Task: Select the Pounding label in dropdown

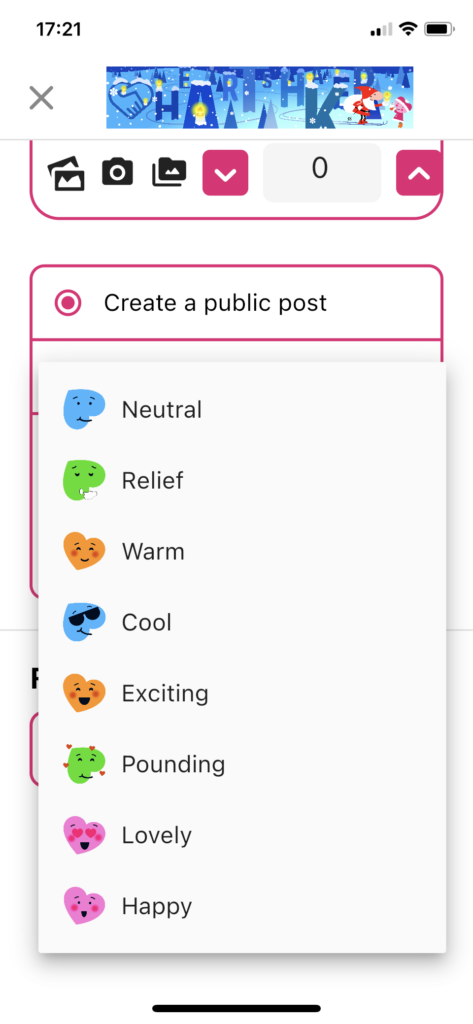Action: (173, 764)
